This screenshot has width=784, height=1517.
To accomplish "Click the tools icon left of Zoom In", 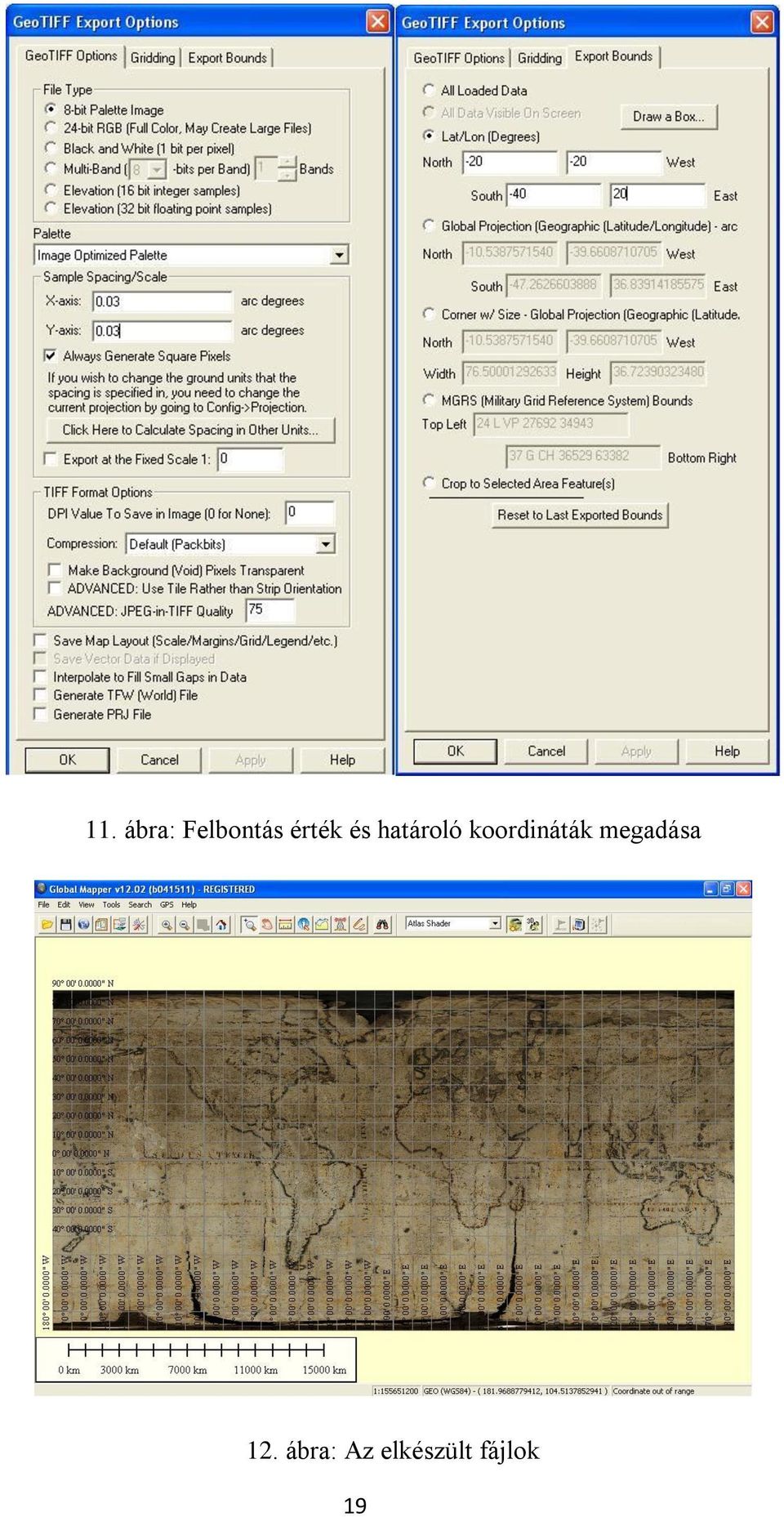I will click(139, 924).
